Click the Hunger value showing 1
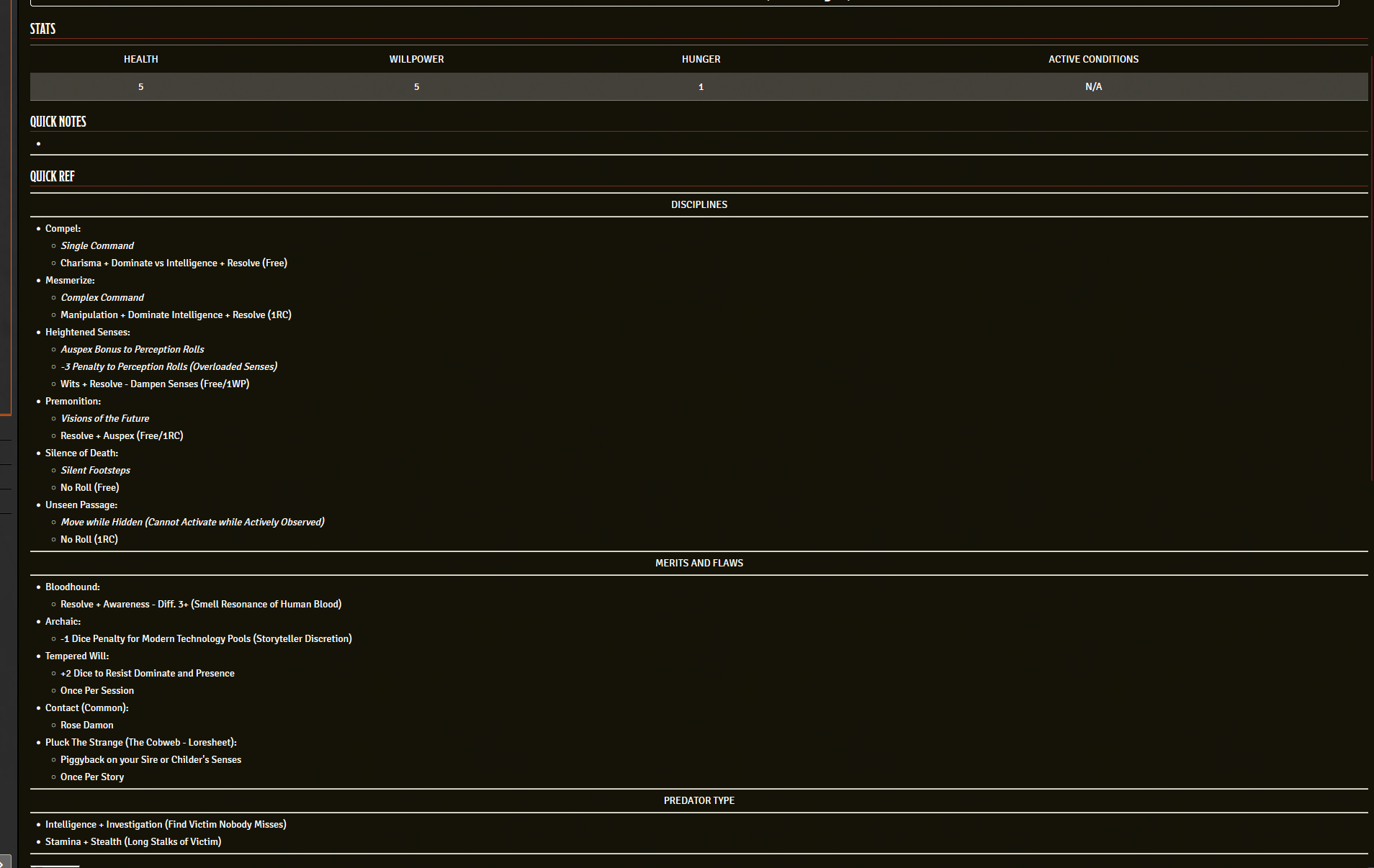The width and height of the screenshot is (1374, 868). click(701, 87)
